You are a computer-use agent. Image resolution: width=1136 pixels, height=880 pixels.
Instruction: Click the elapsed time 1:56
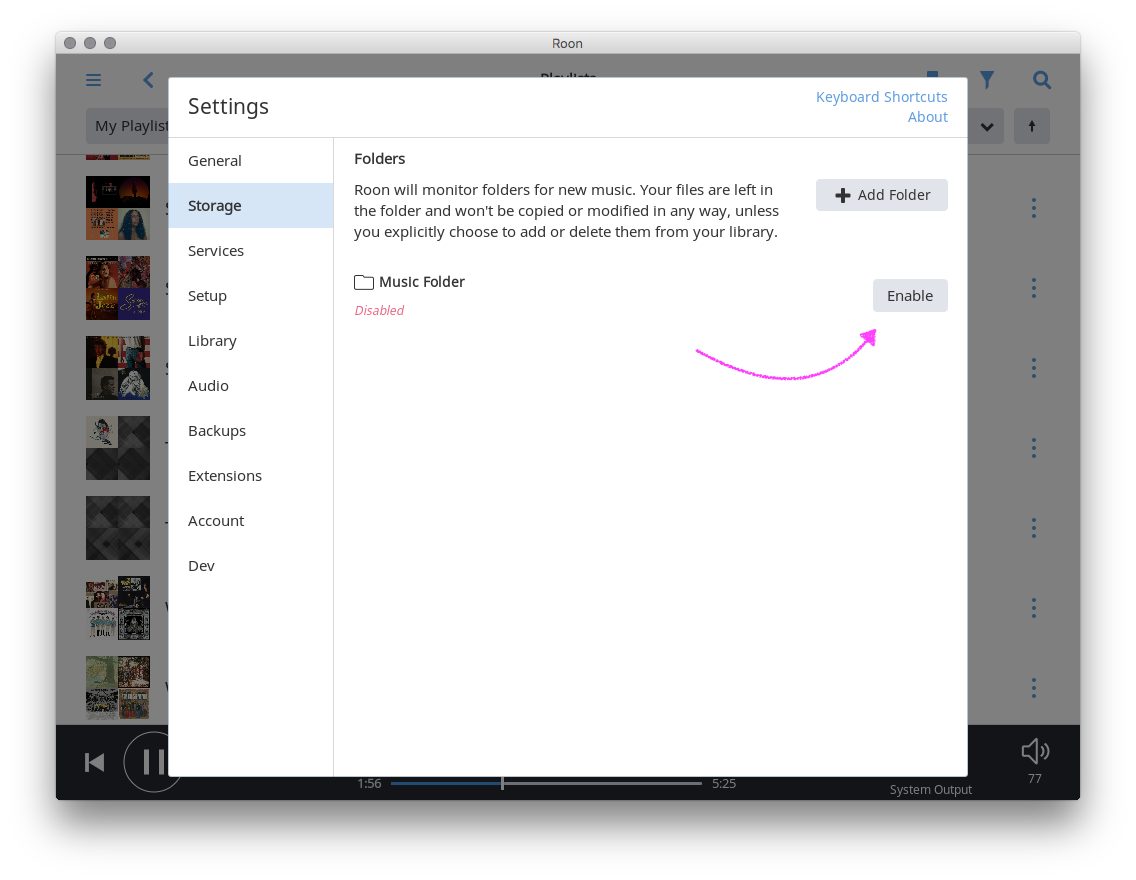click(x=369, y=783)
